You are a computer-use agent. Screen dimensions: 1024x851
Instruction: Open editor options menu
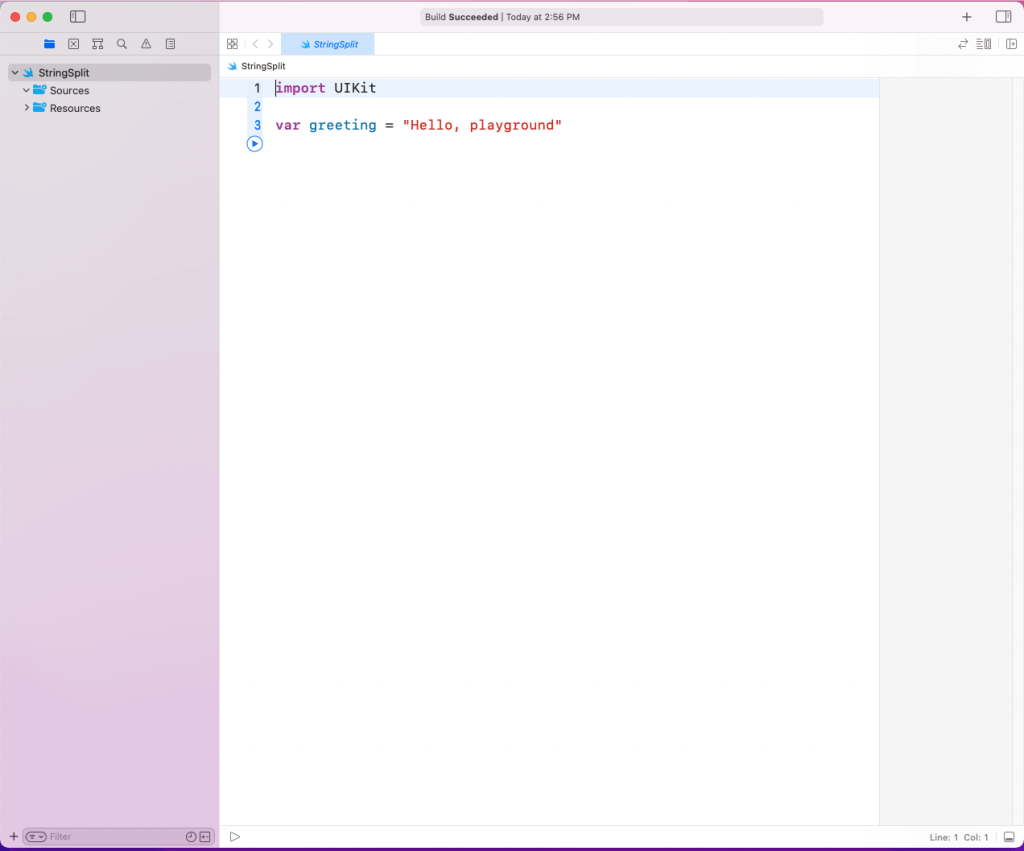[984, 44]
